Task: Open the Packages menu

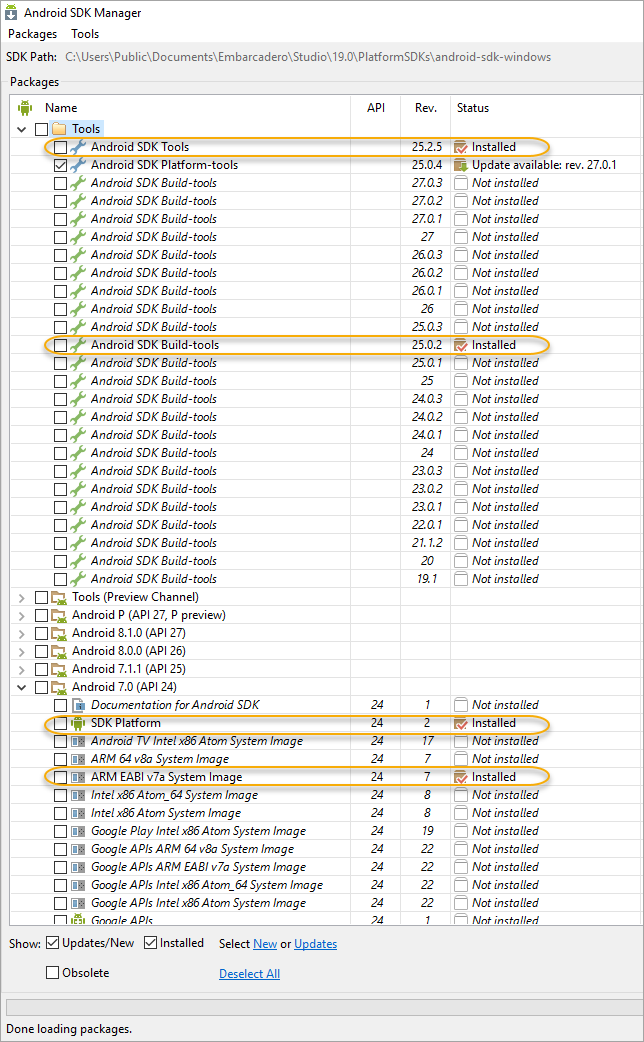Action: click(33, 34)
